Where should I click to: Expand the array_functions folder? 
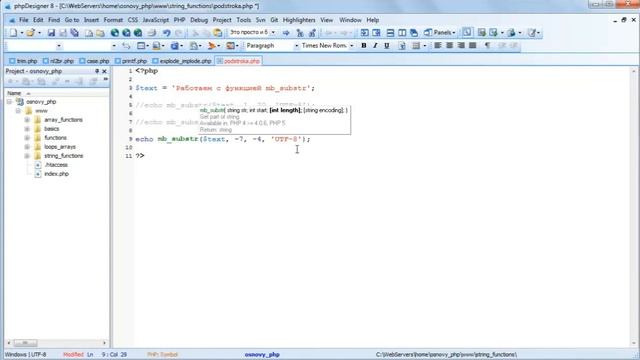27,120
